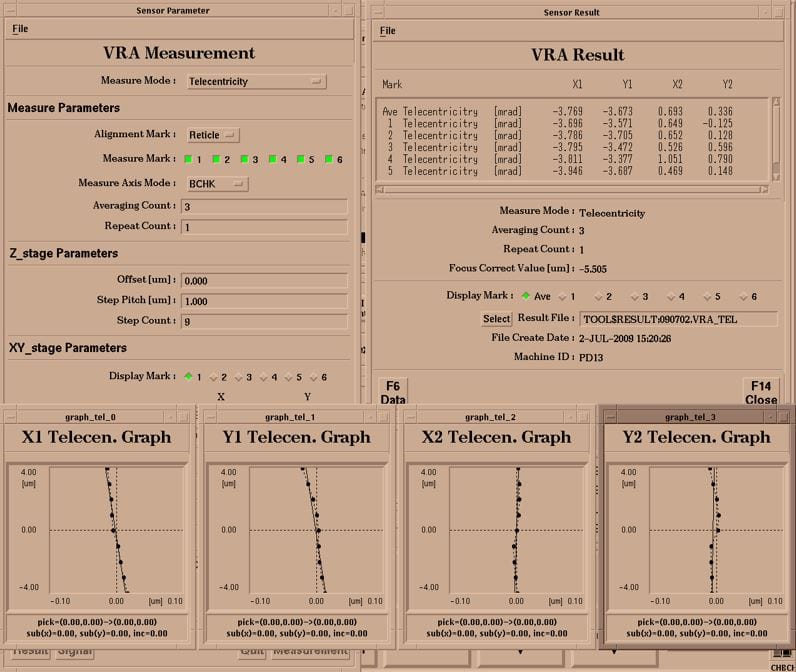Open window menu of Sensor Parameter window

pos(10,10)
